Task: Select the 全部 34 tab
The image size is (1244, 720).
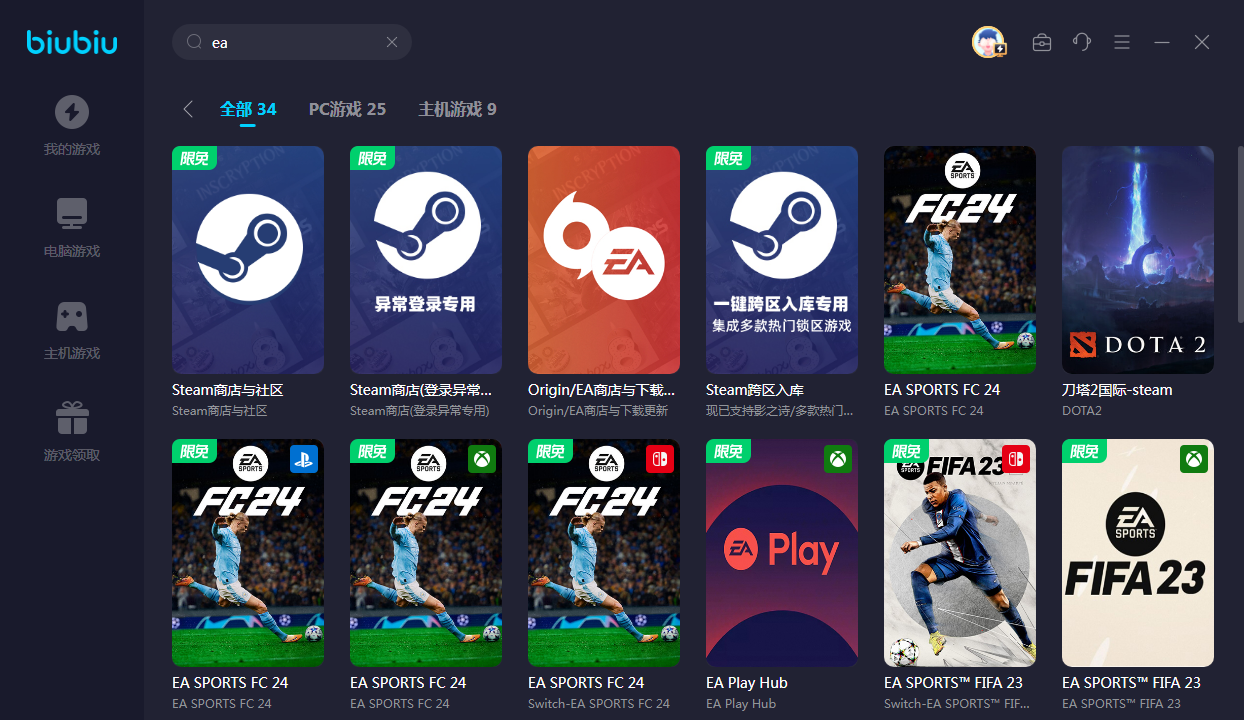Action: click(x=248, y=109)
